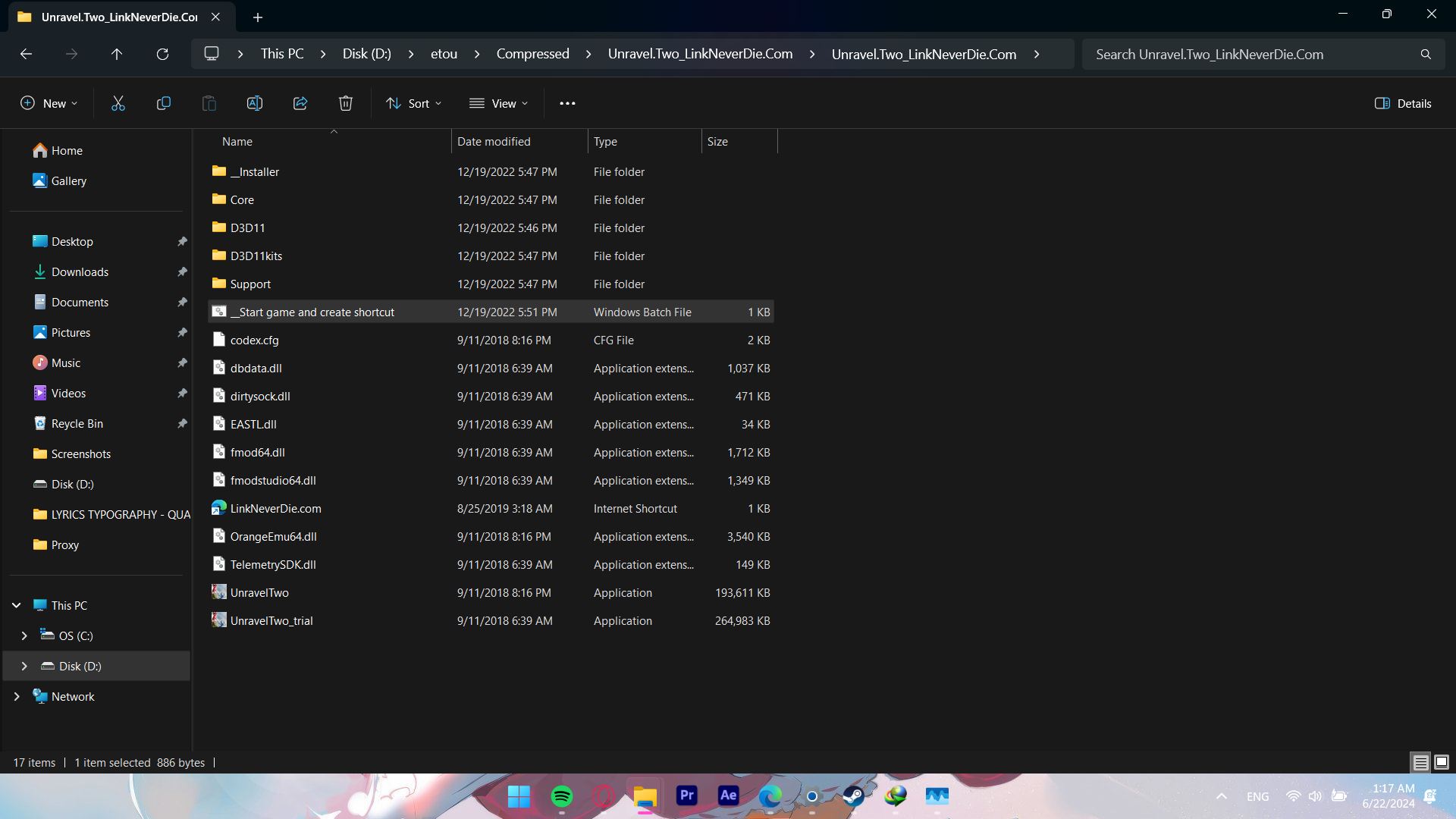Open the View menu options
The width and height of the screenshot is (1456, 819).
coord(500,103)
